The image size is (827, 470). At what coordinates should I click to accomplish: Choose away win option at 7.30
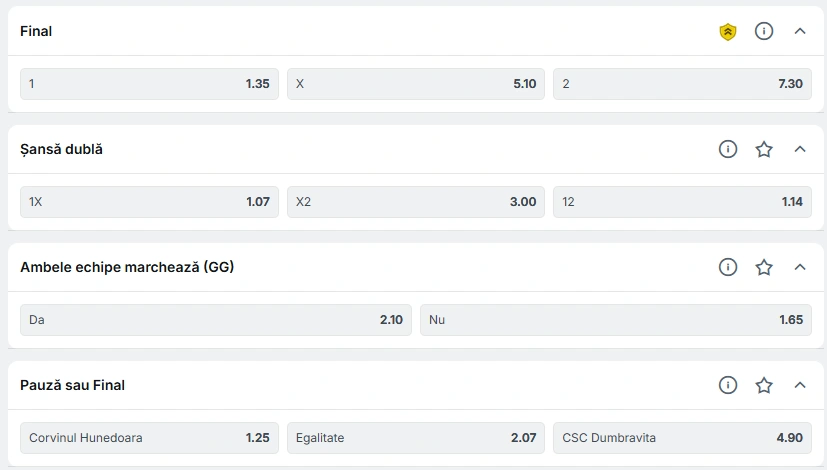coord(682,84)
